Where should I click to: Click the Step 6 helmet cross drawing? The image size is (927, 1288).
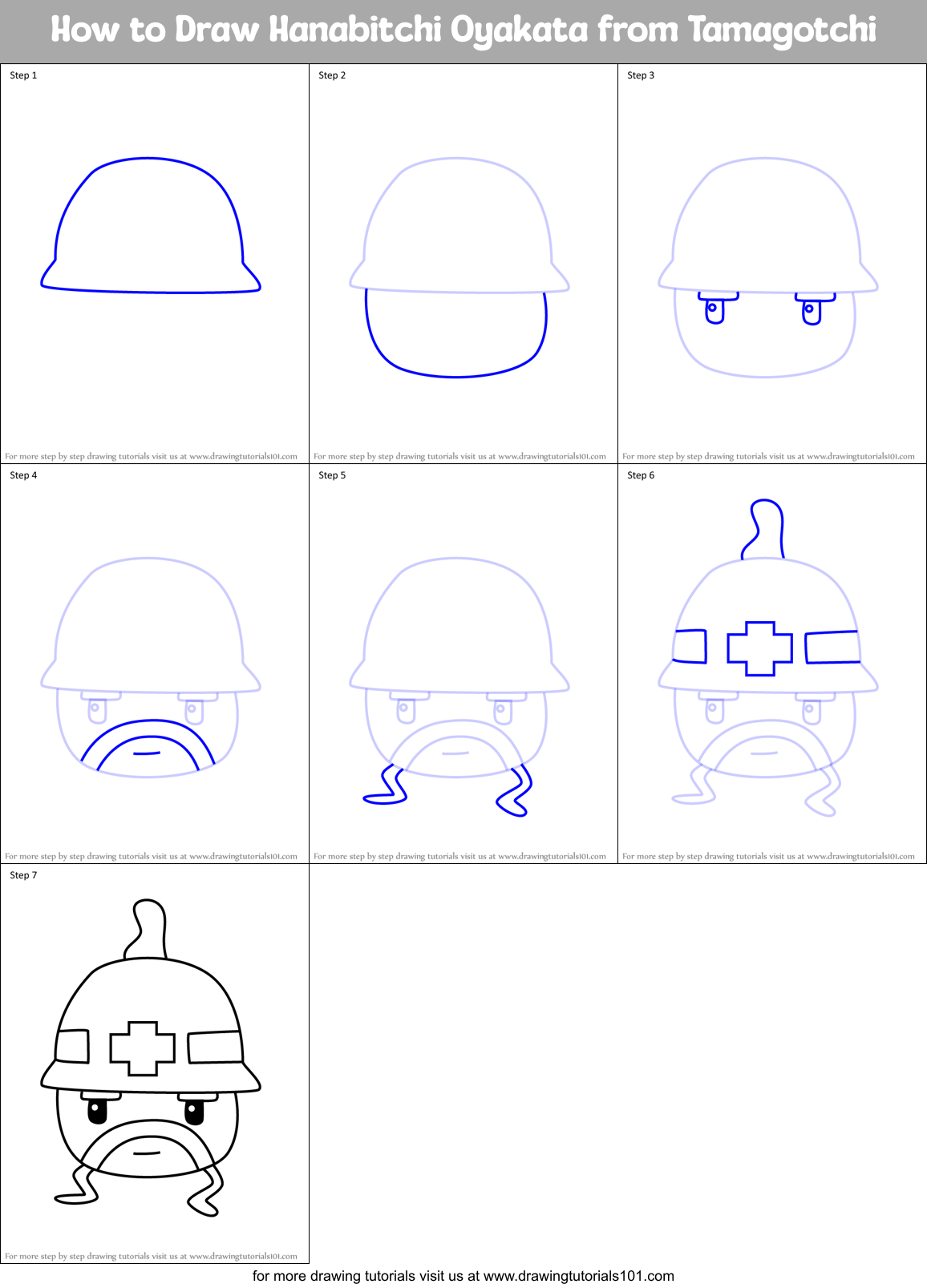point(759,648)
